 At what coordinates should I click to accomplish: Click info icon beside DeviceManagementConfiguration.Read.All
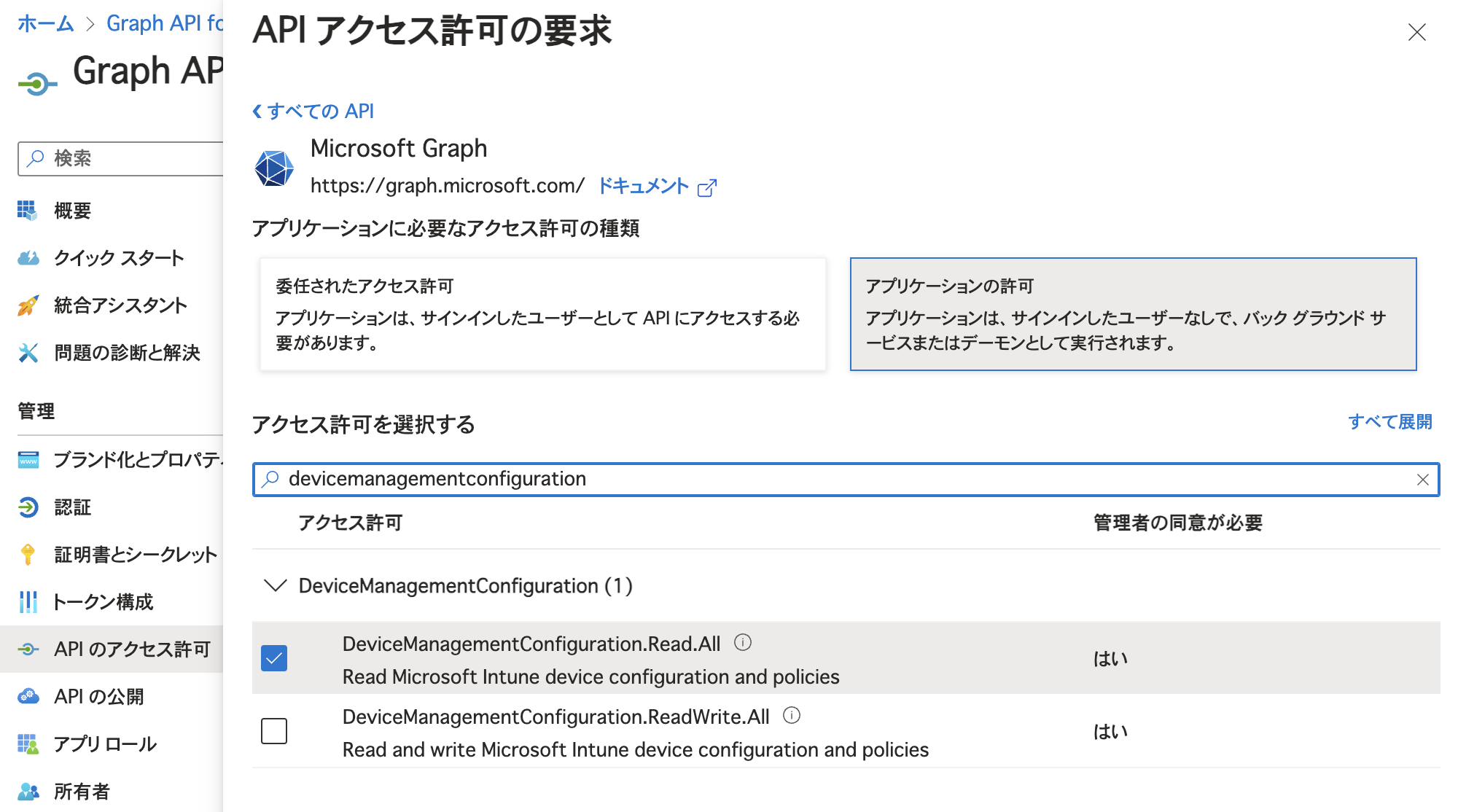click(x=742, y=642)
